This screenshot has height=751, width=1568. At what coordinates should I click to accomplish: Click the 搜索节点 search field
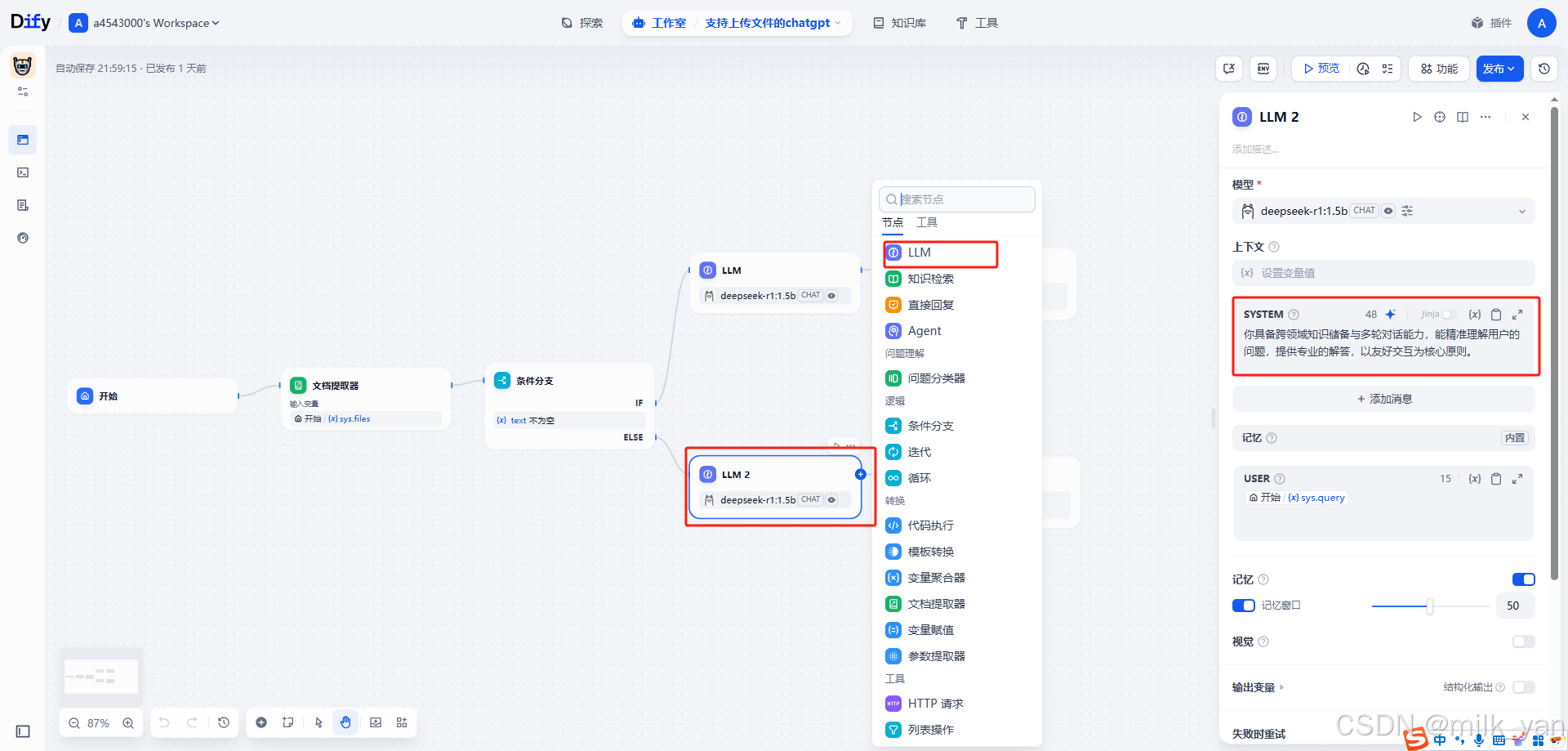pyautogui.click(x=957, y=199)
